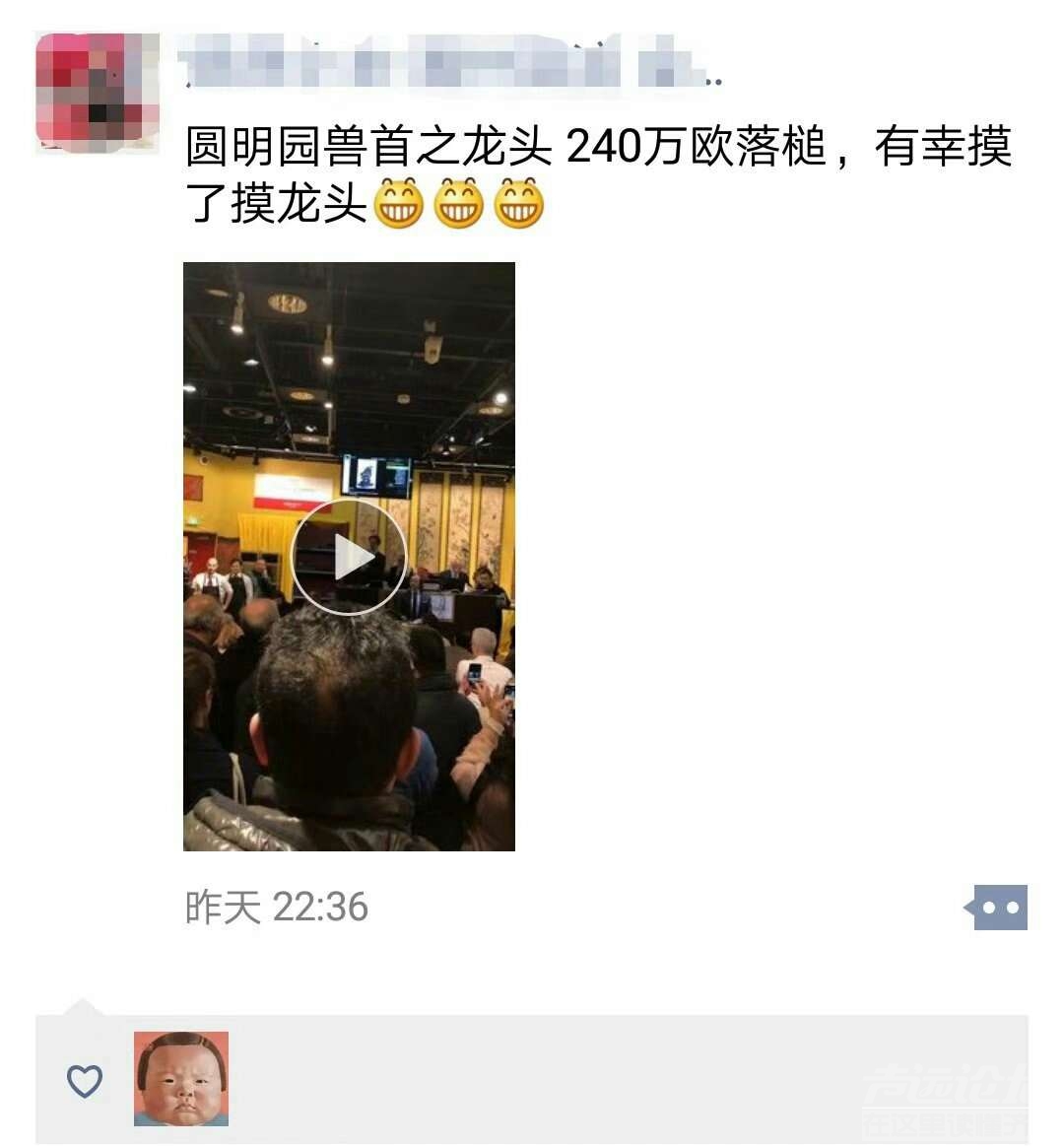Click the 昨天 22:36 timestamp
1064x1146 pixels.
pos(277,907)
